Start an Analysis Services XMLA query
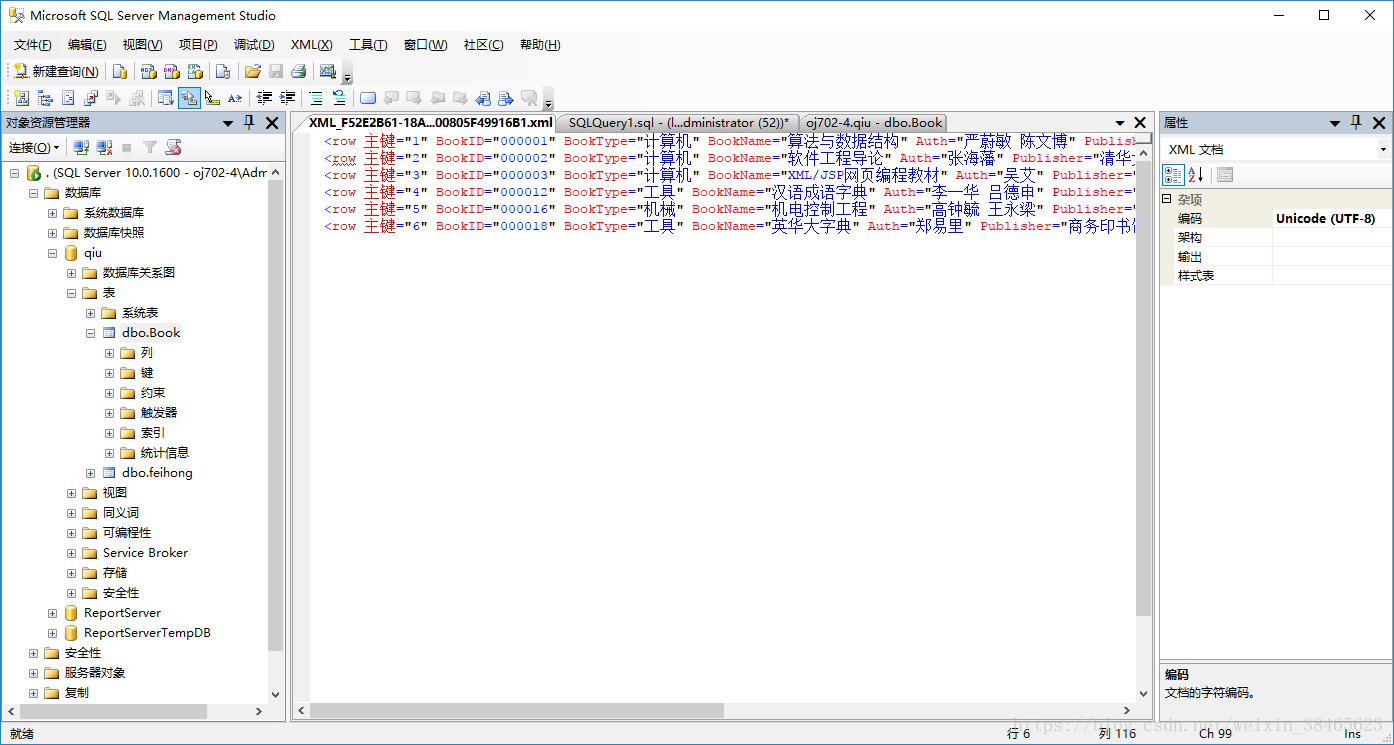Screen dimensions: 1394x745 pyautogui.click(x=195, y=71)
